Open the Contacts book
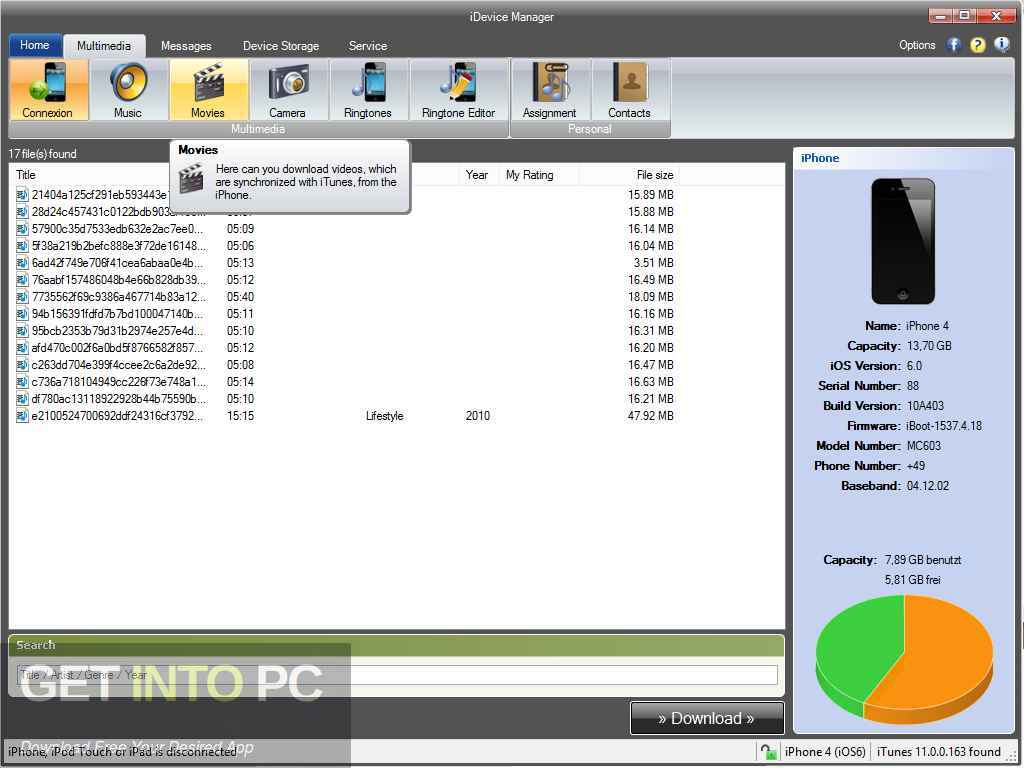Image resolution: width=1024 pixels, height=768 pixels. [x=630, y=89]
